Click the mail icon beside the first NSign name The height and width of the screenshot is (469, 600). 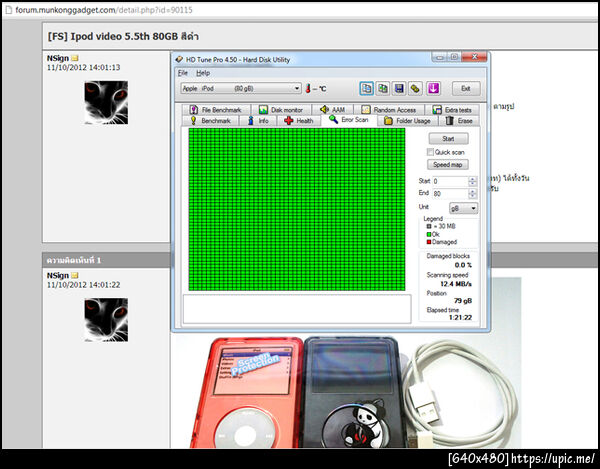[x=75, y=58]
